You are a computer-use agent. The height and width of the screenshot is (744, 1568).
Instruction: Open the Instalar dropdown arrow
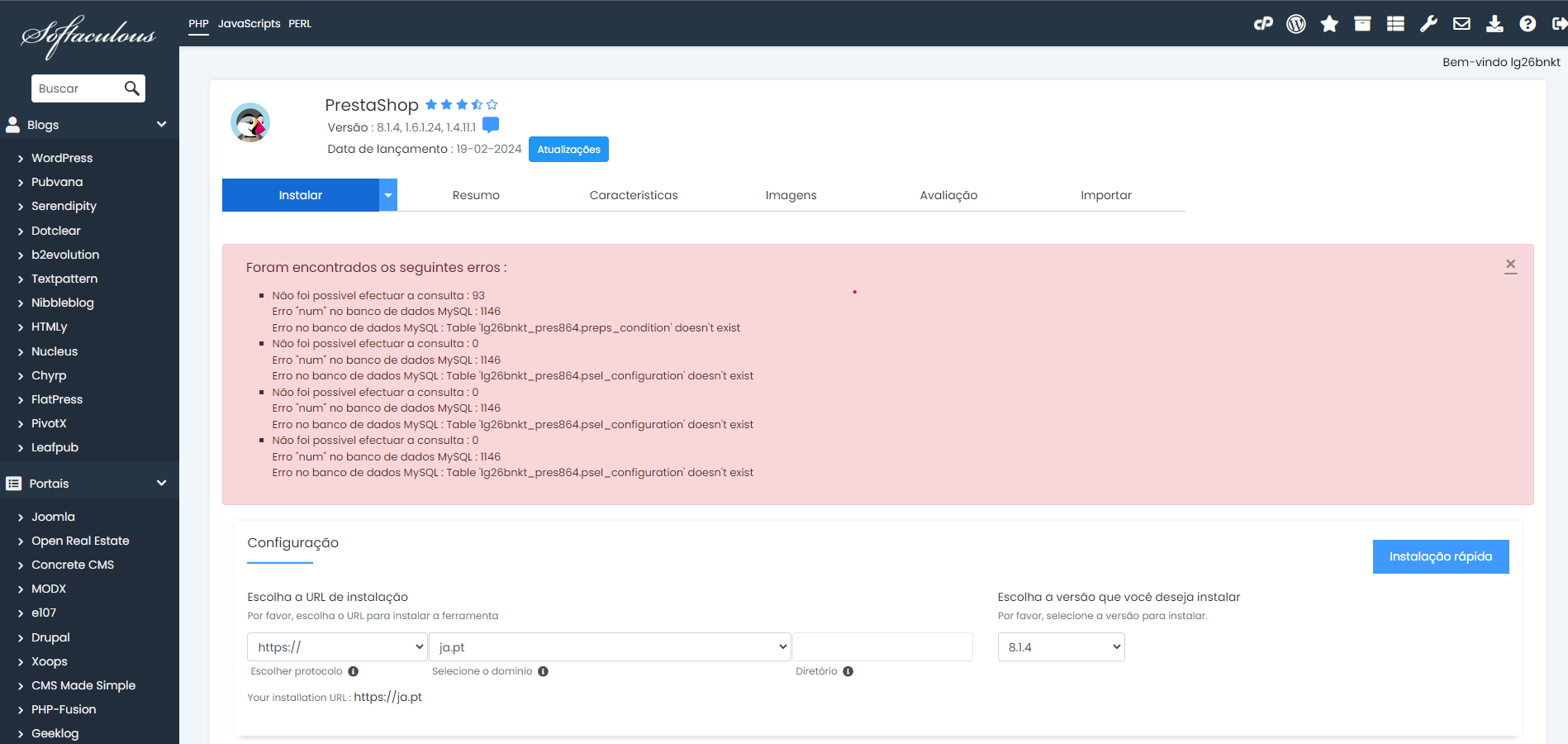point(388,195)
